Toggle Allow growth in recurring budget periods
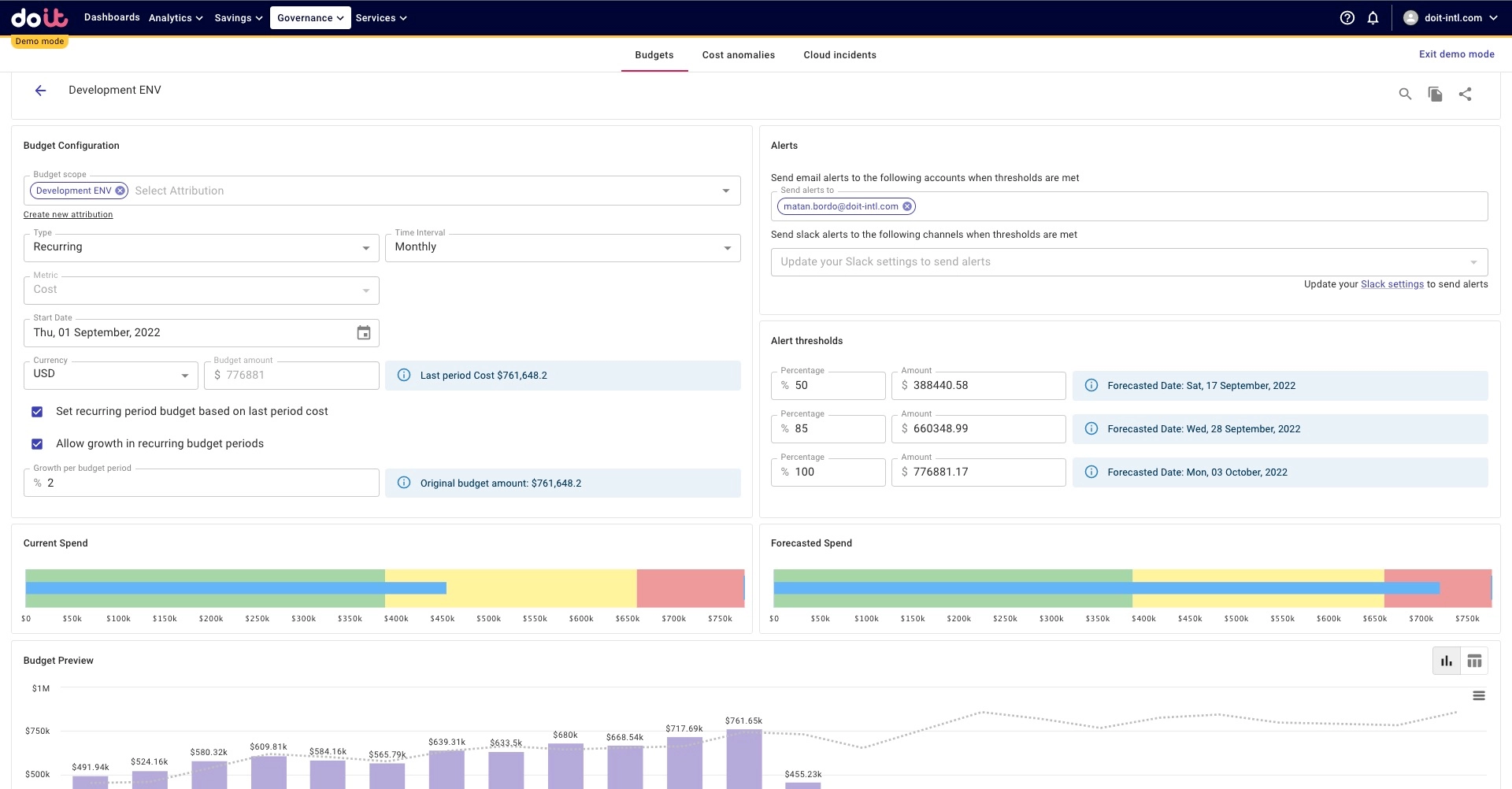This screenshot has width=1512, height=789. coord(37,444)
